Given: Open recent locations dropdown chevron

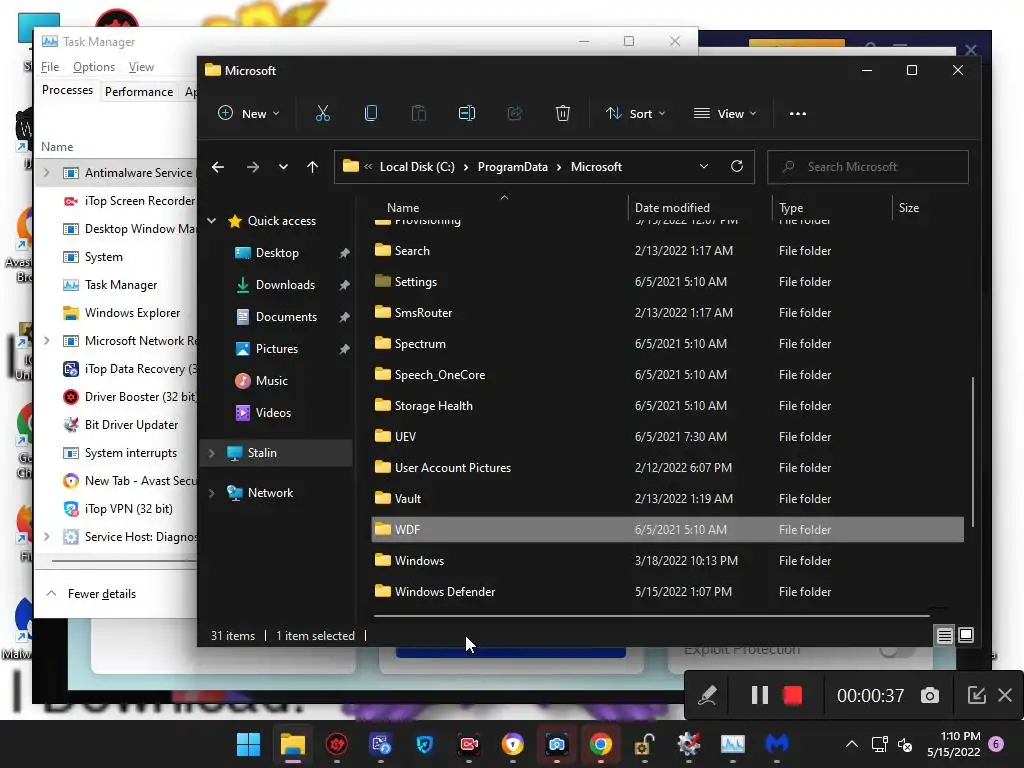Looking at the screenshot, I should coord(283,167).
